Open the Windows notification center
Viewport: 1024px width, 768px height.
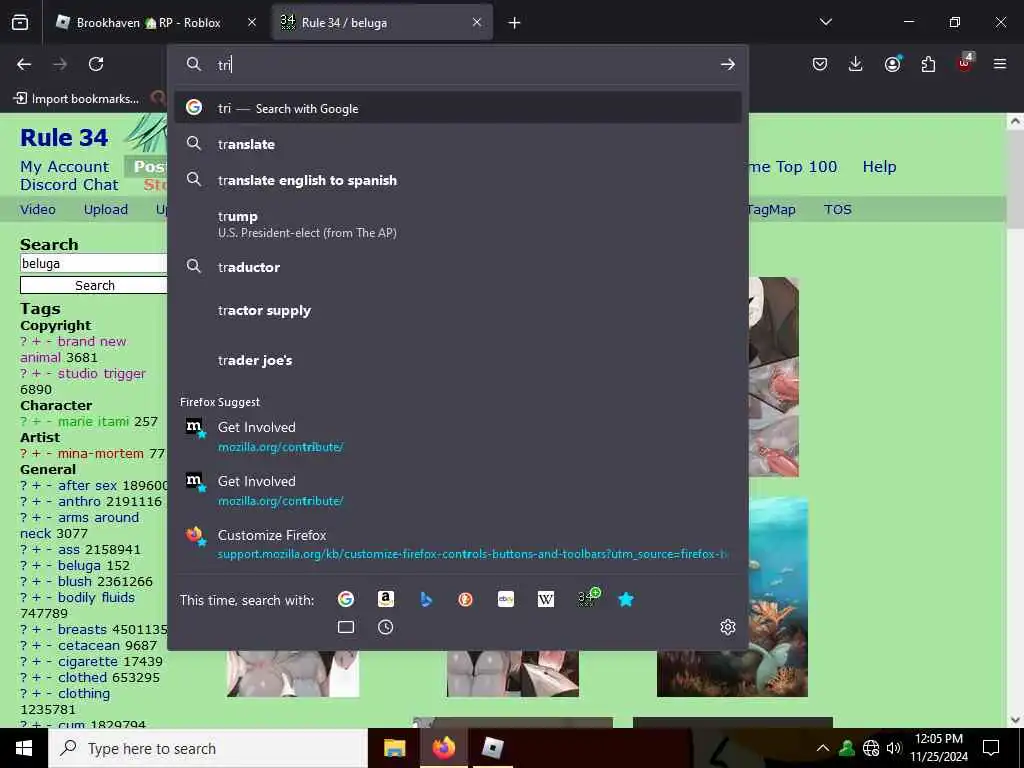coord(991,748)
